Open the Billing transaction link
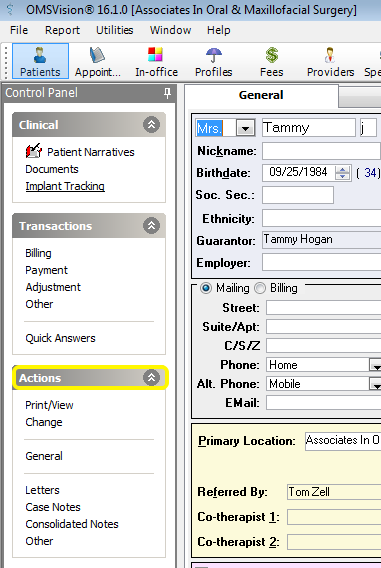The image size is (381, 568). click(x=38, y=253)
